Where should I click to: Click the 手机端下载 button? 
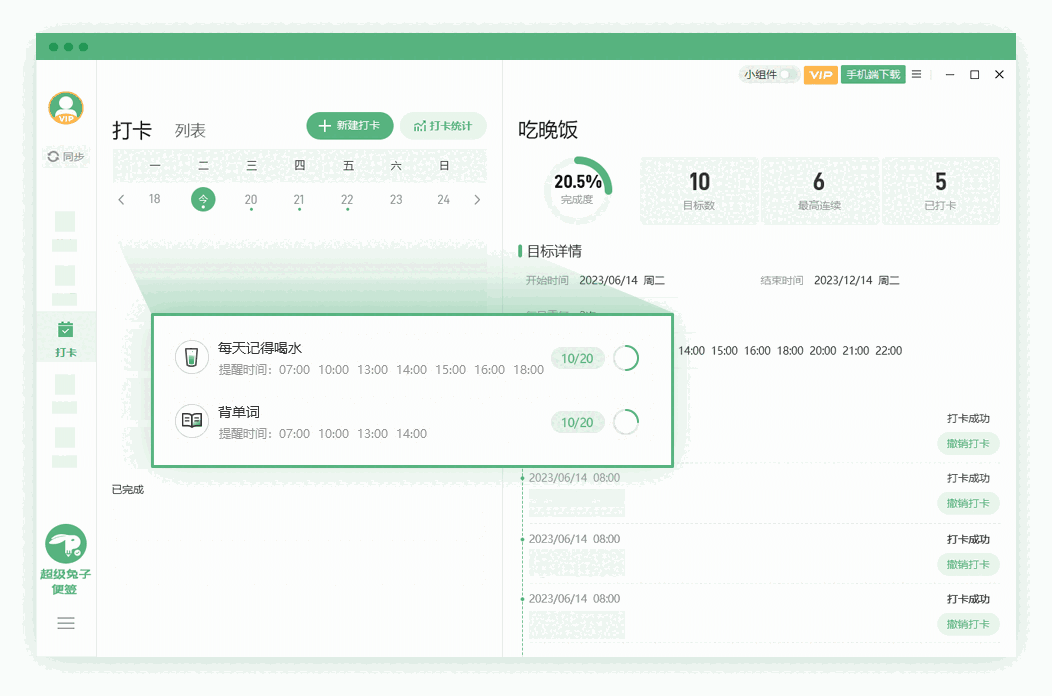coord(873,74)
